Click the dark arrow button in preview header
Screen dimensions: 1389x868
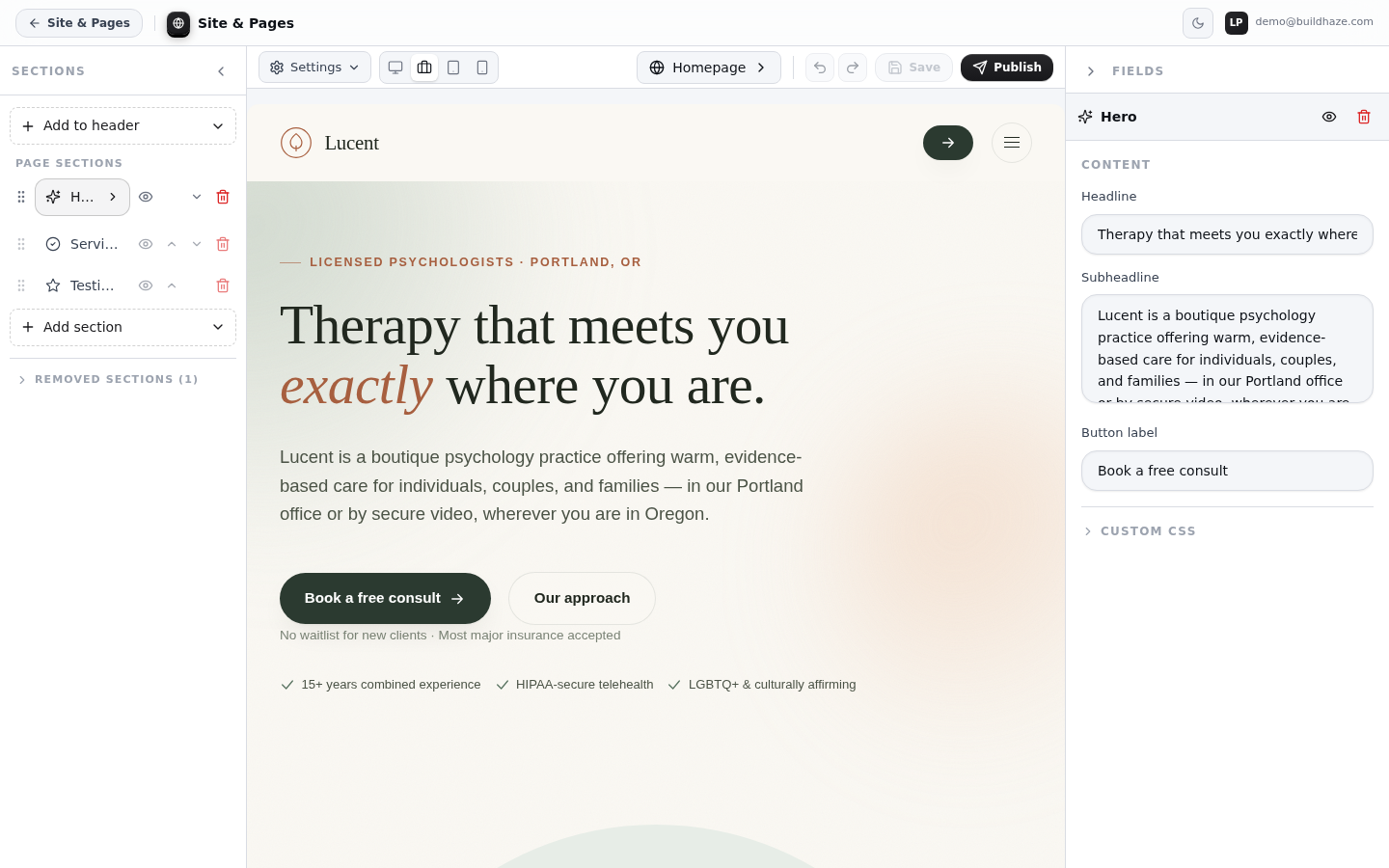pyautogui.click(x=948, y=143)
